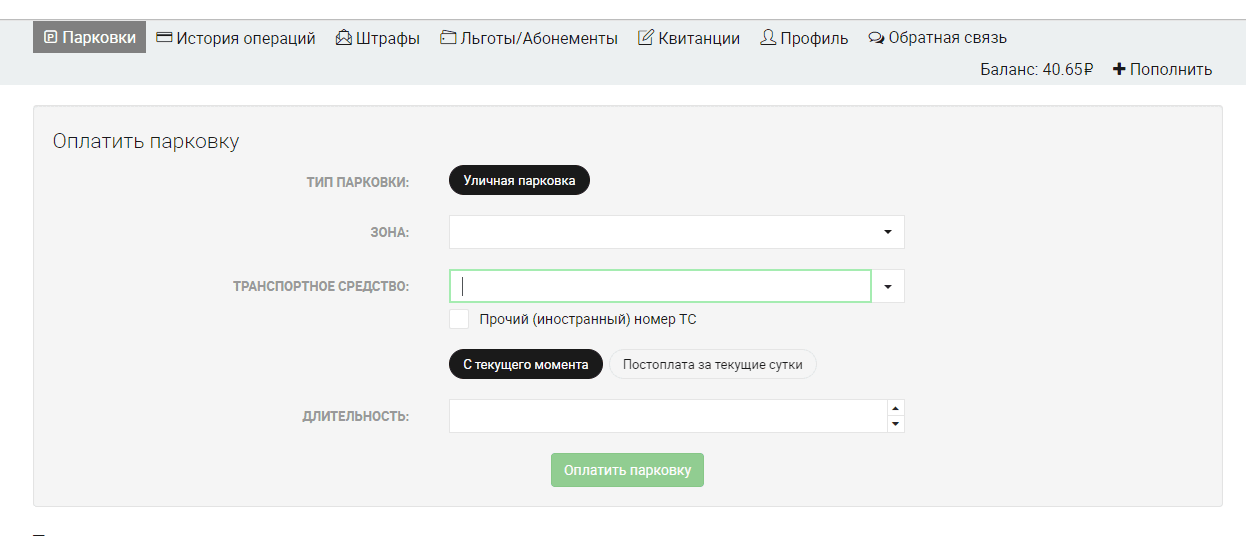The height and width of the screenshot is (536, 1246).
Task: Focus the Транспортное средство text field
Action: (x=660, y=286)
